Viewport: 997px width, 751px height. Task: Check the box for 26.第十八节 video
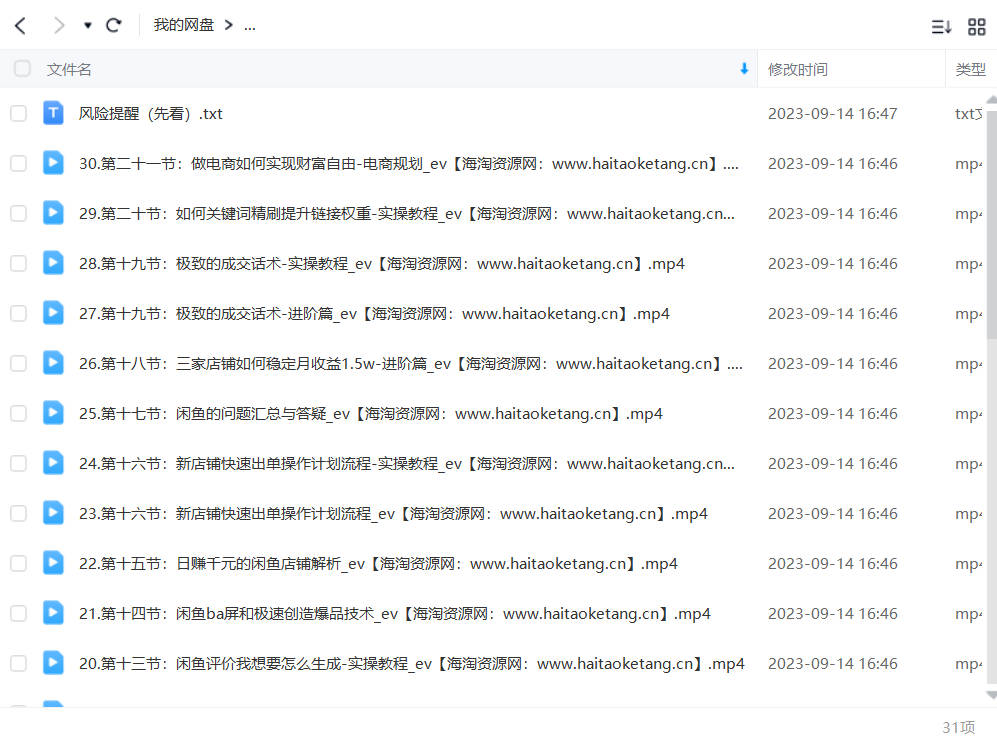click(18, 364)
